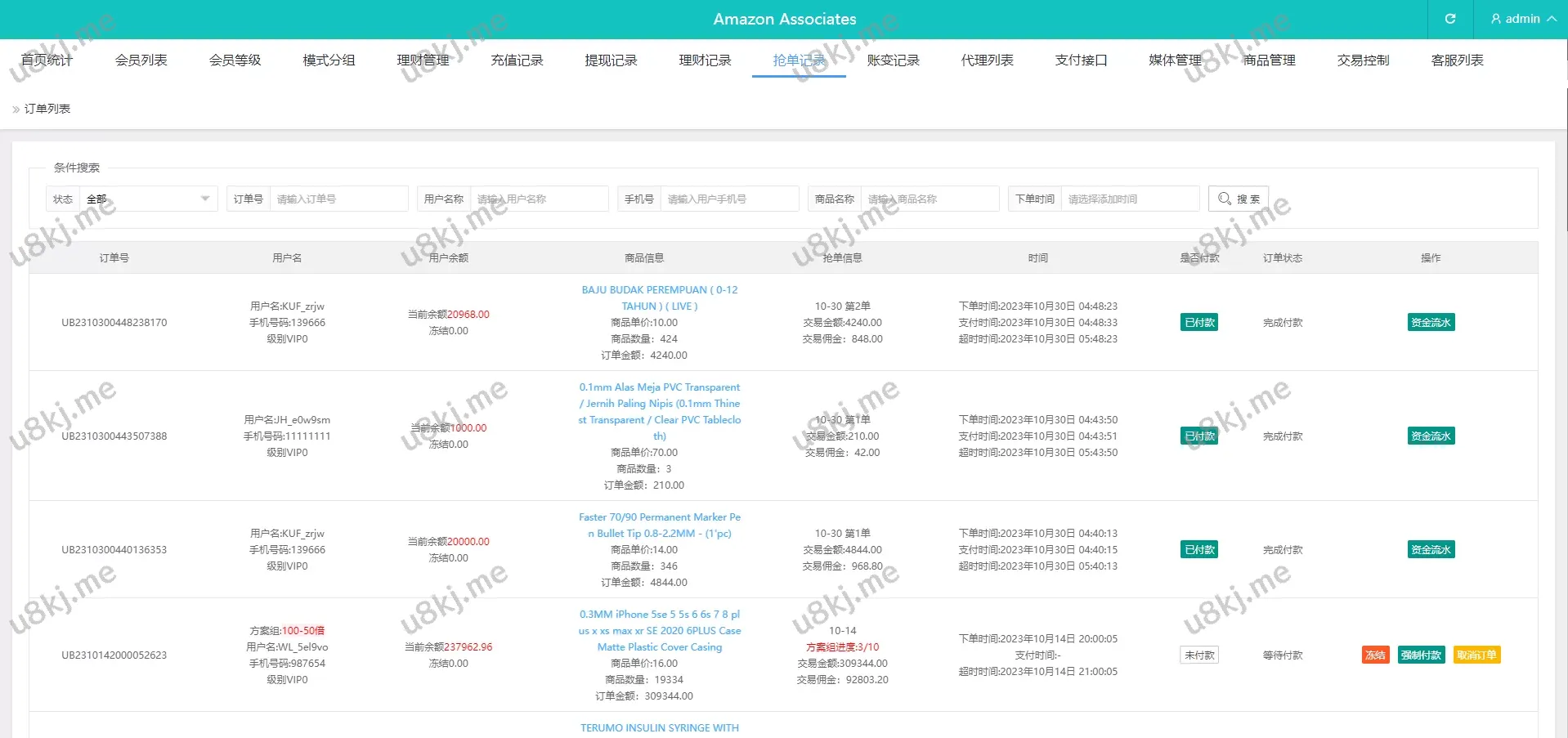The width and height of the screenshot is (1568, 738).
Task: Open the 客服列表 tab
Action: pos(1457,60)
